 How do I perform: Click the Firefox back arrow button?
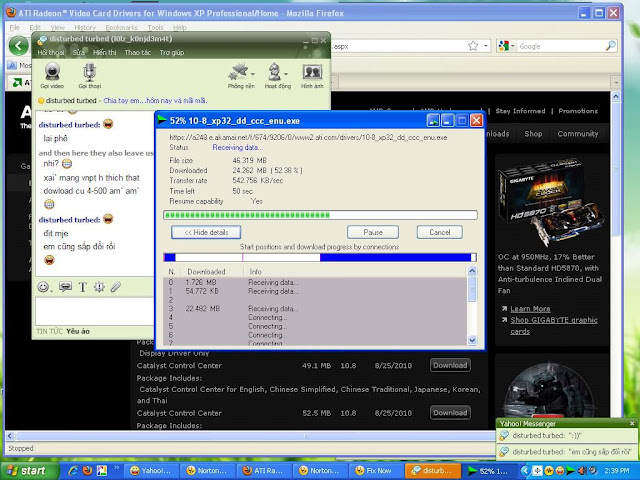pyautogui.click(x=18, y=47)
